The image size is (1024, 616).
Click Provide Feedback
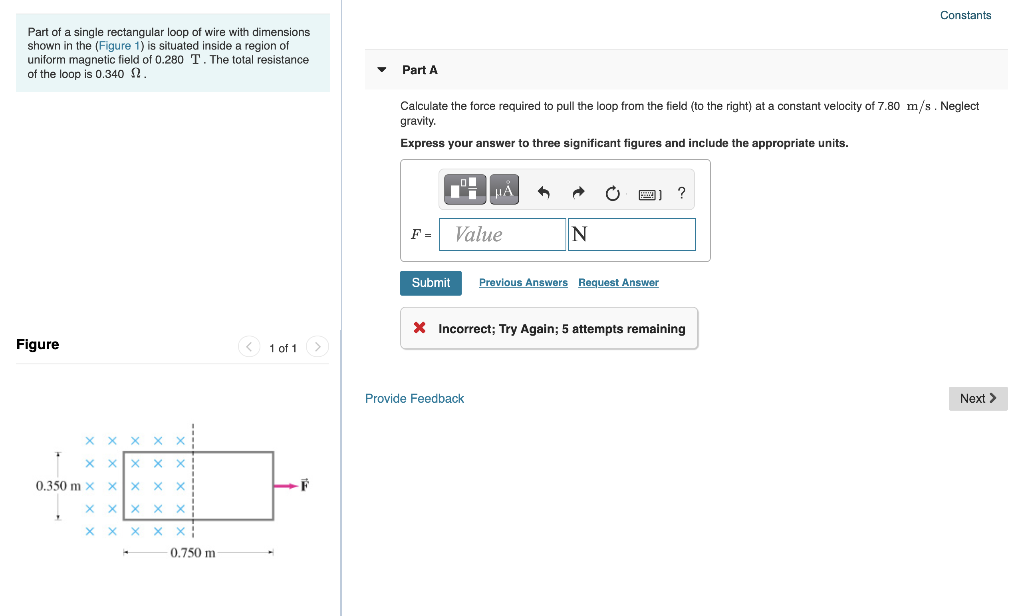[x=414, y=398]
